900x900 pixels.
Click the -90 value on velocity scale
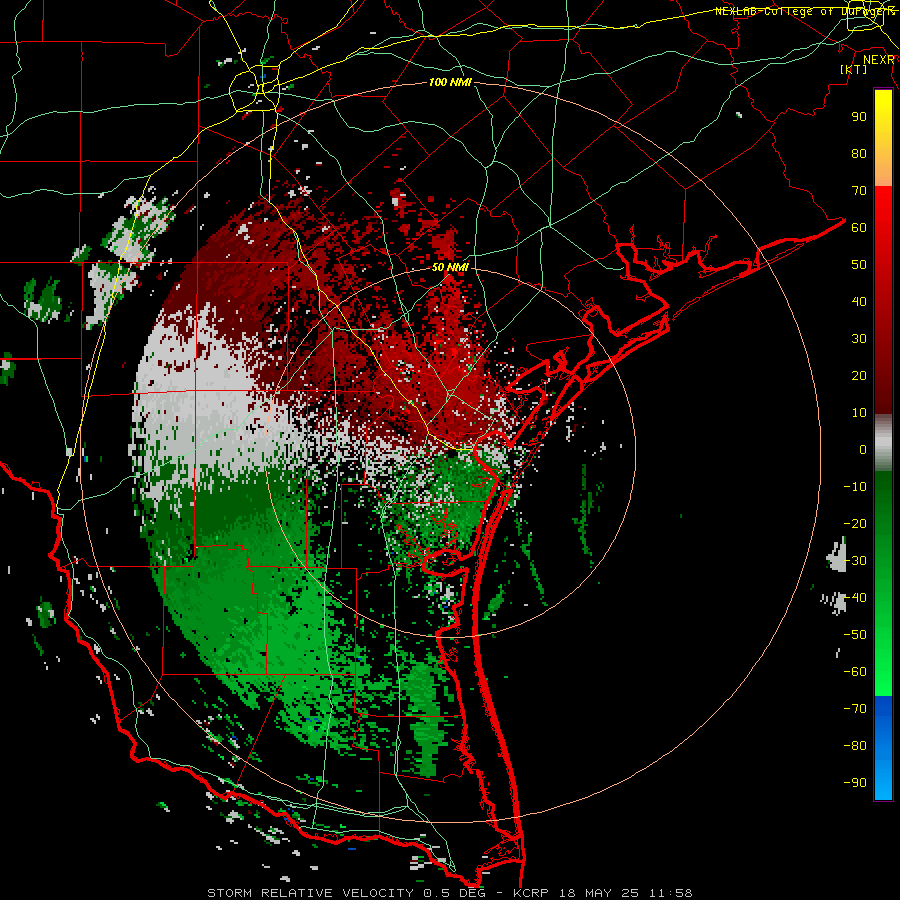pos(855,783)
